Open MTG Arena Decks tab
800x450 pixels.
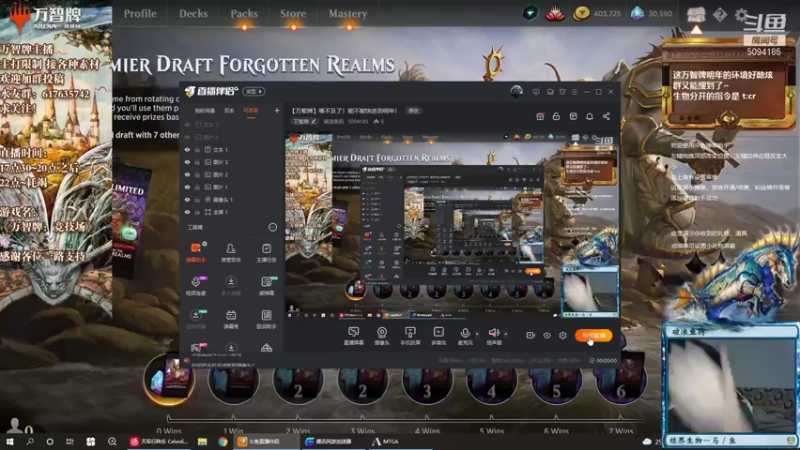[x=193, y=14]
